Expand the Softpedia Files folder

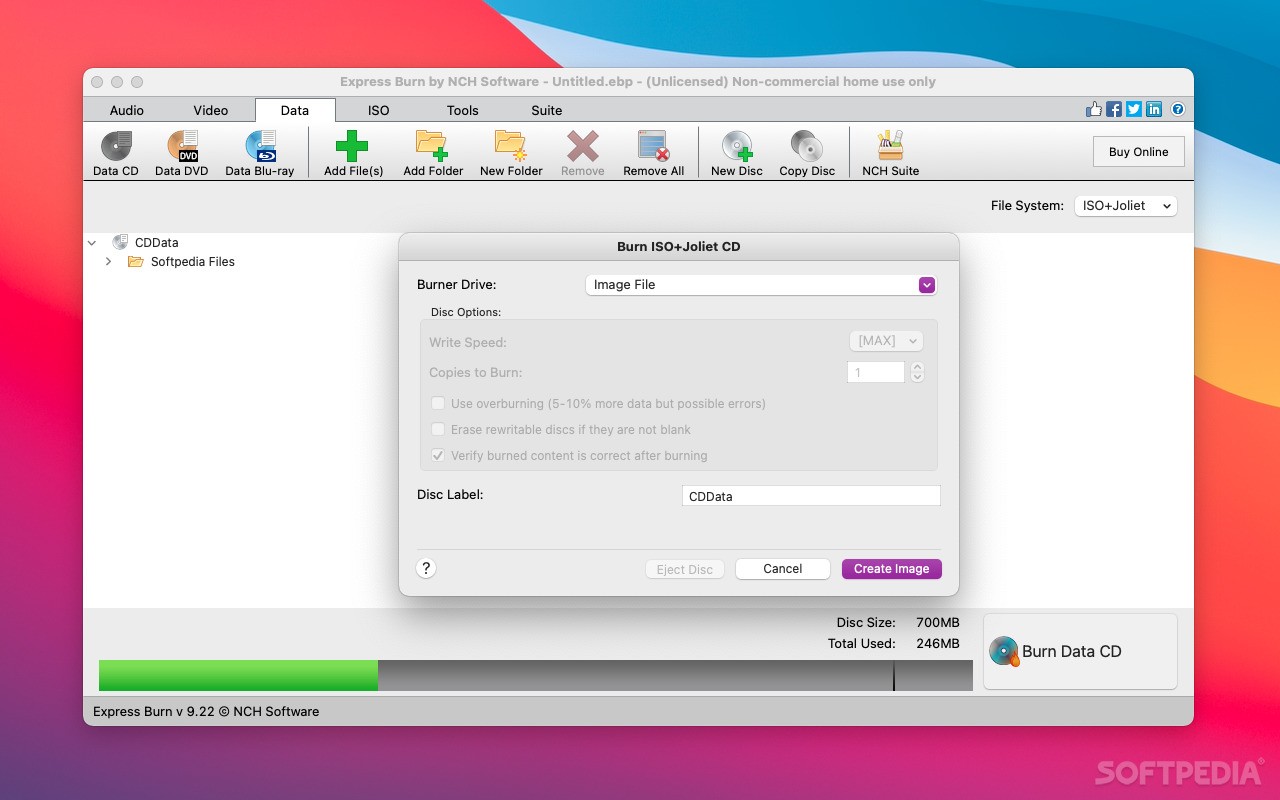click(x=109, y=262)
